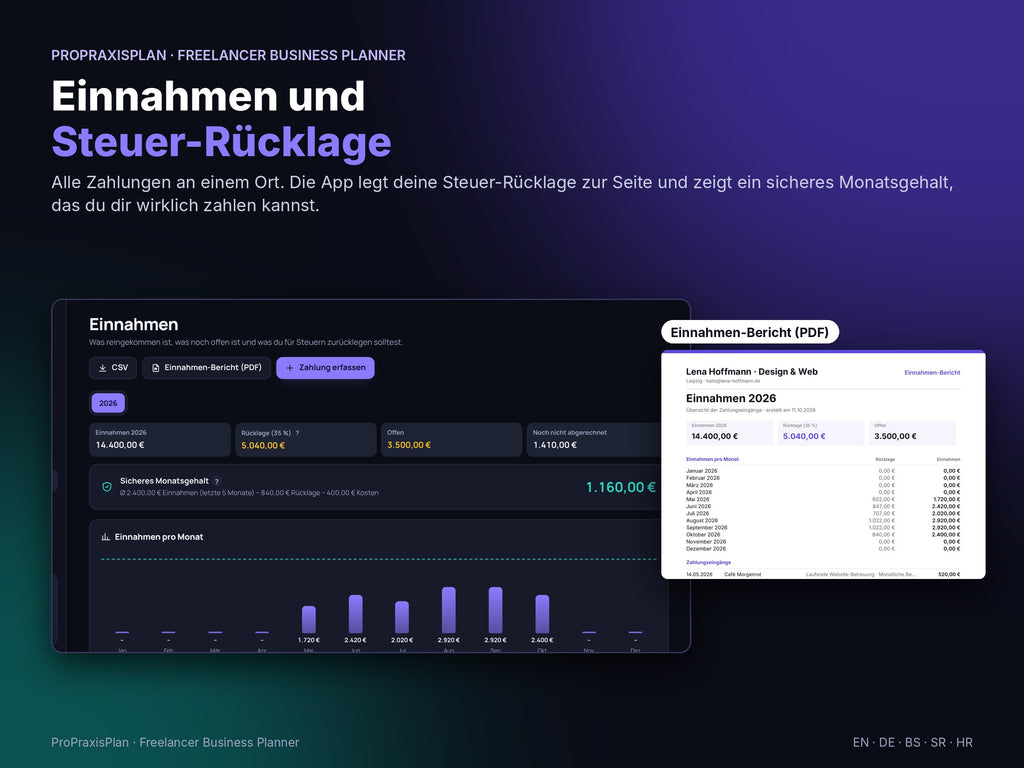Click the 'HR' language code in footer
This screenshot has width=1024, height=768.
(x=965, y=743)
